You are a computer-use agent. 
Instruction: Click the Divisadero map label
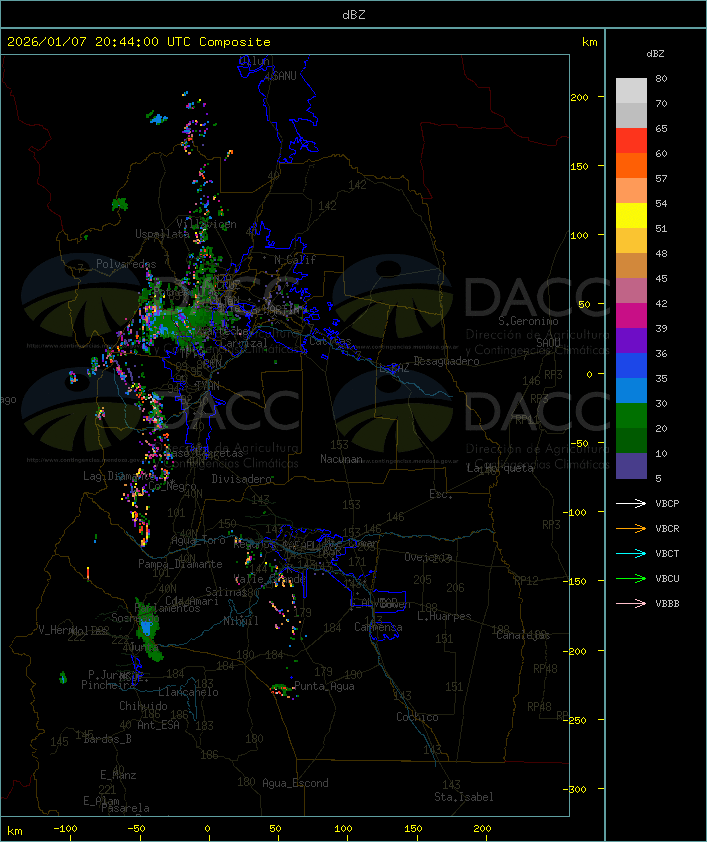[x=242, y=479]
